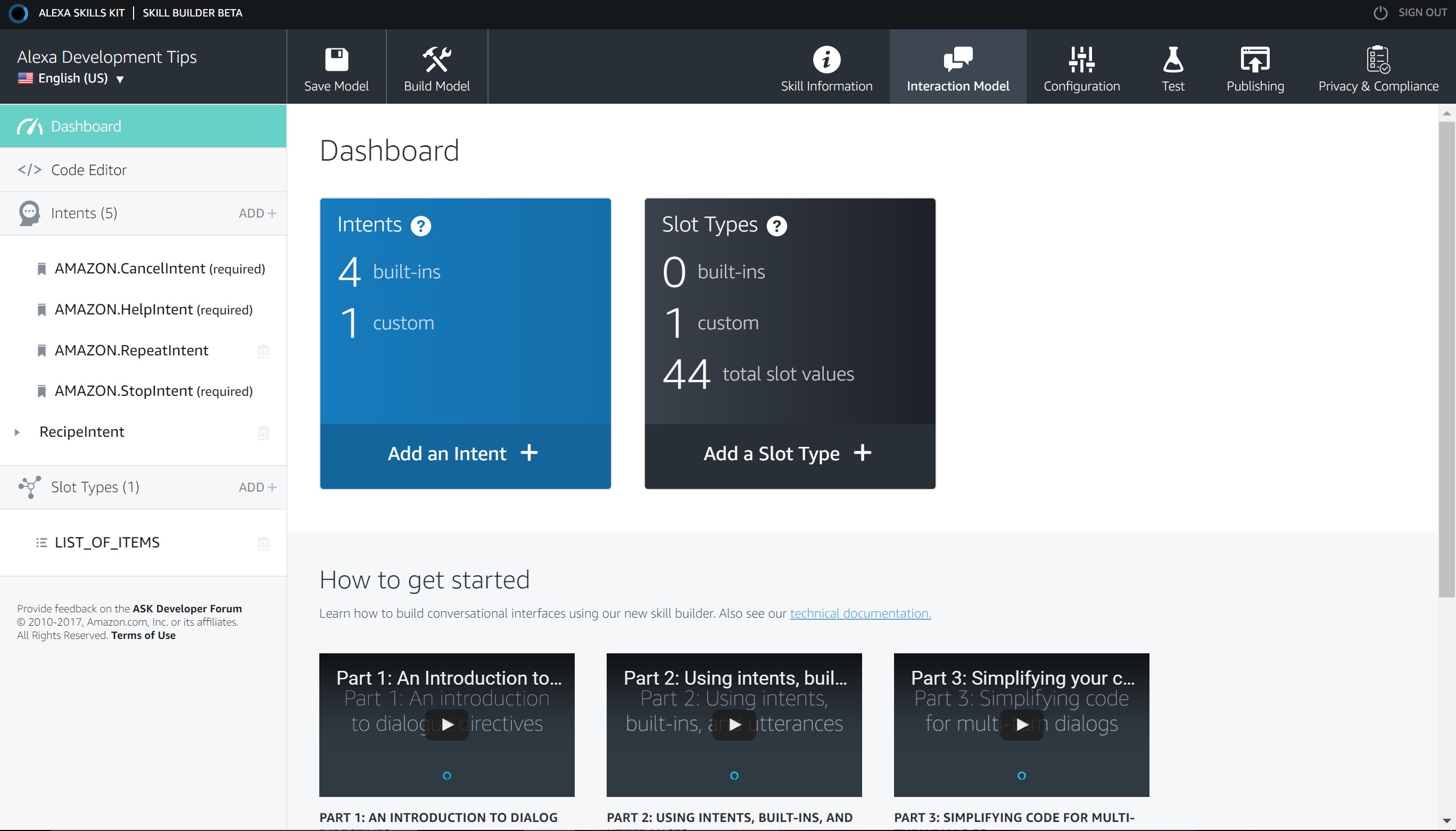Screen dimensions: 1456x831
Task: Click the page scrollbar down arrow
Action: point(1446,820)
